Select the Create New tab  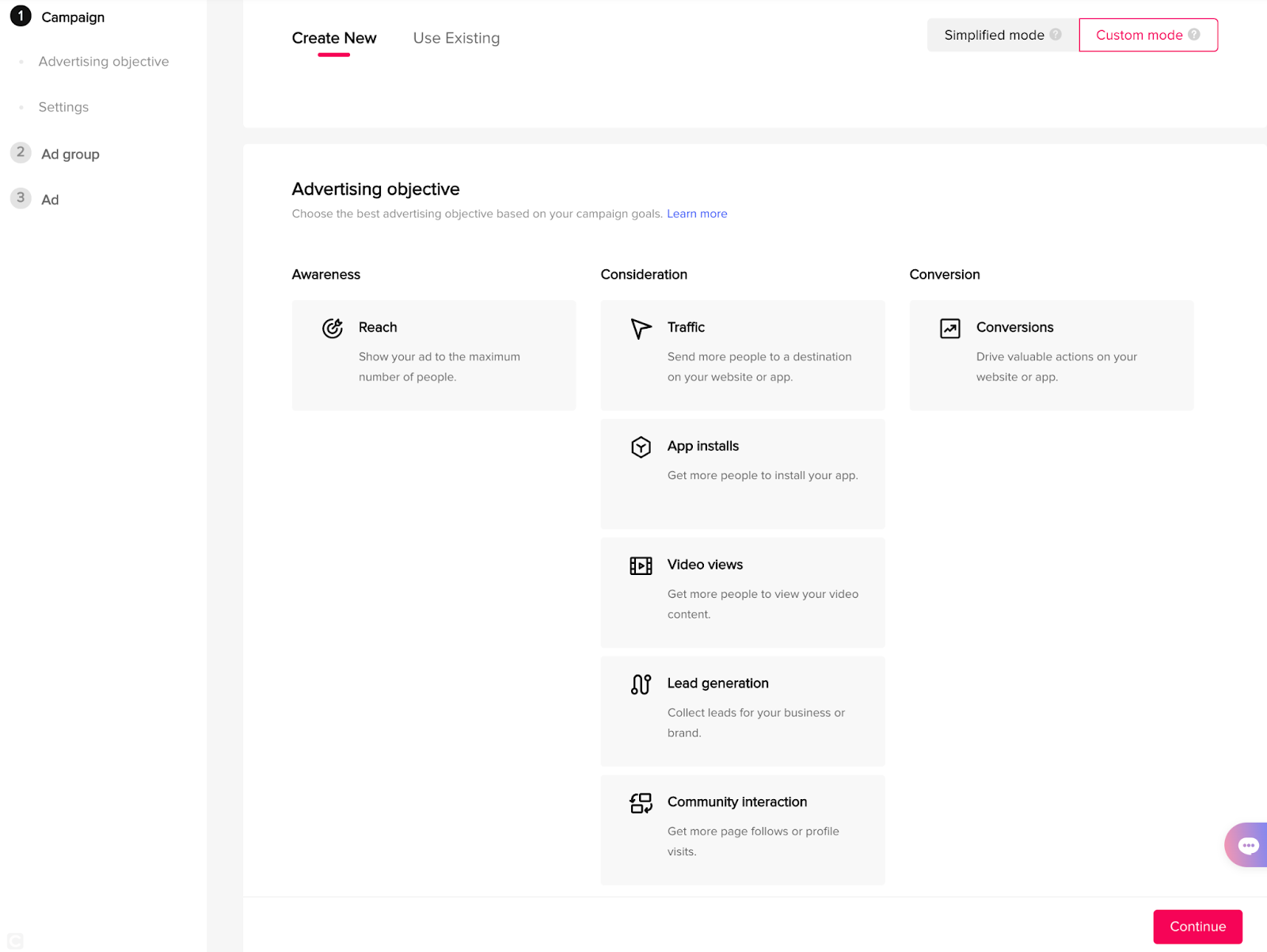tap(334, 38)
